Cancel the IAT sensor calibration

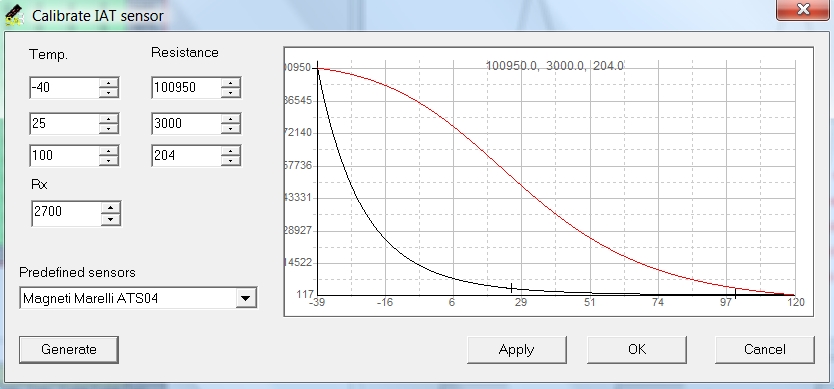point(764,350)
